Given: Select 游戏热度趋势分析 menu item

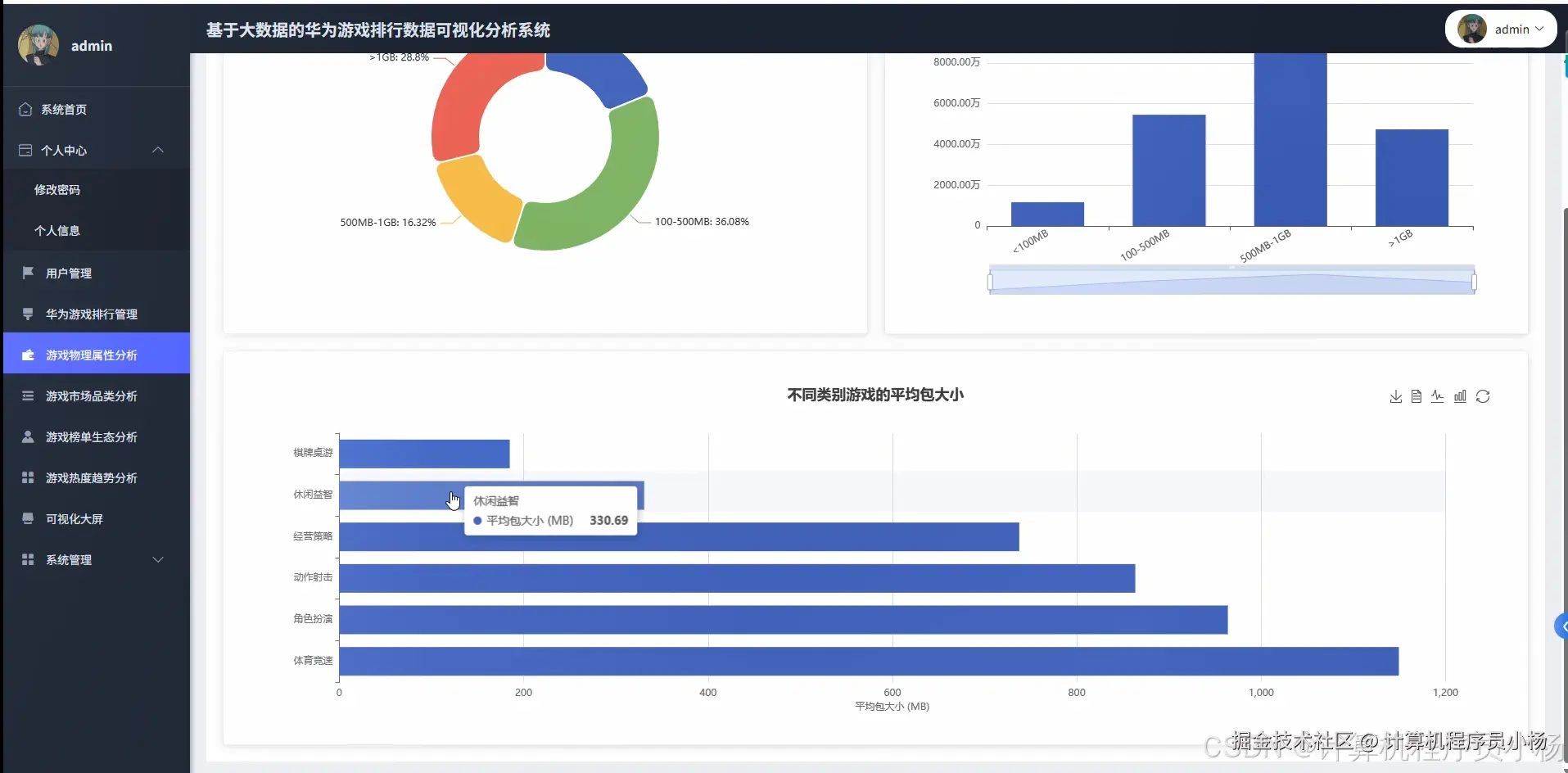Looking at the screenshot, I should coord(97,477).
